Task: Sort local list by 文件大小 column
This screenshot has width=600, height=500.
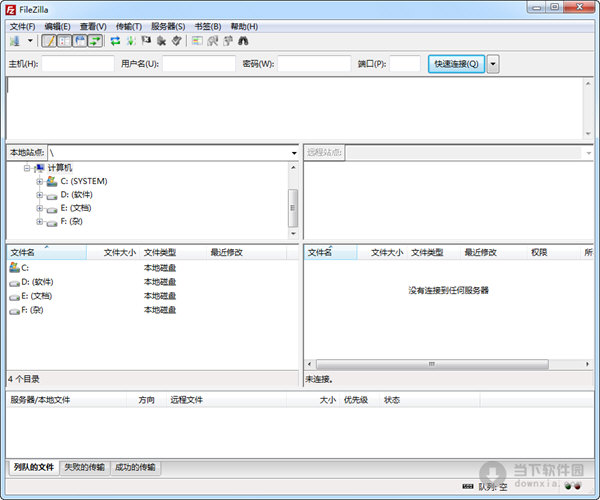Action: click(113, 252)
